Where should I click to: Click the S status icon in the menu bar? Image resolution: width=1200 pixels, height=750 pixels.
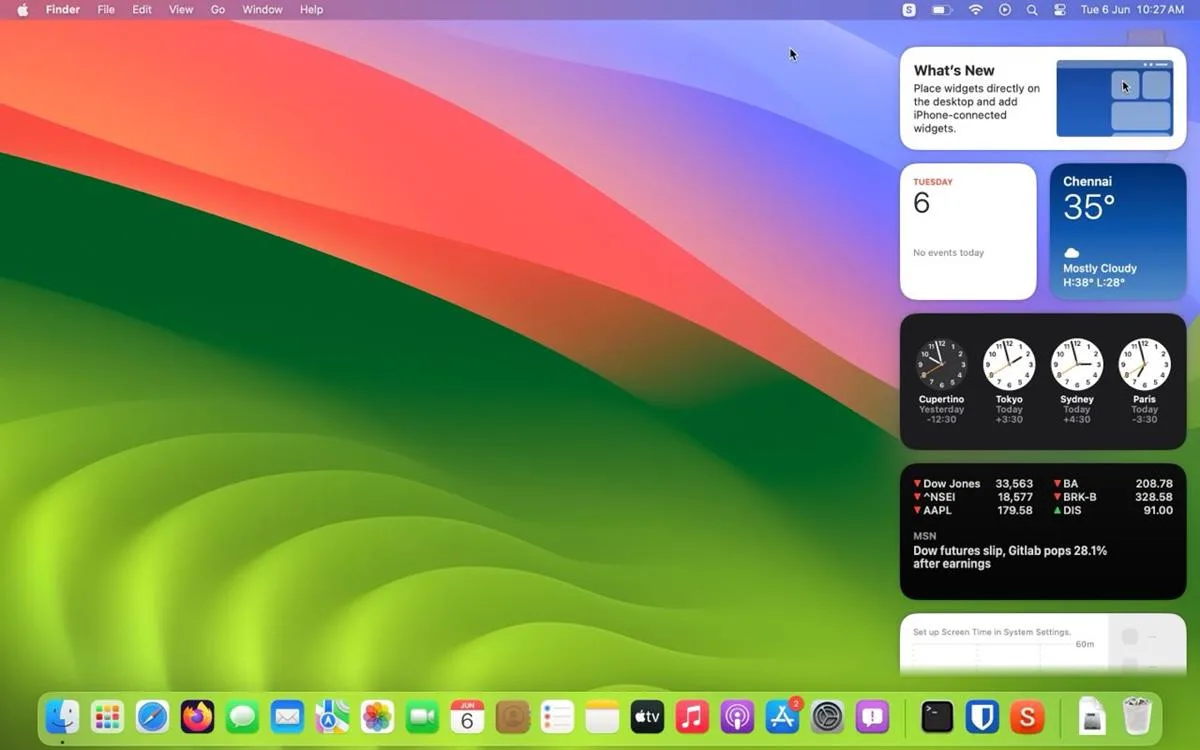909,10
